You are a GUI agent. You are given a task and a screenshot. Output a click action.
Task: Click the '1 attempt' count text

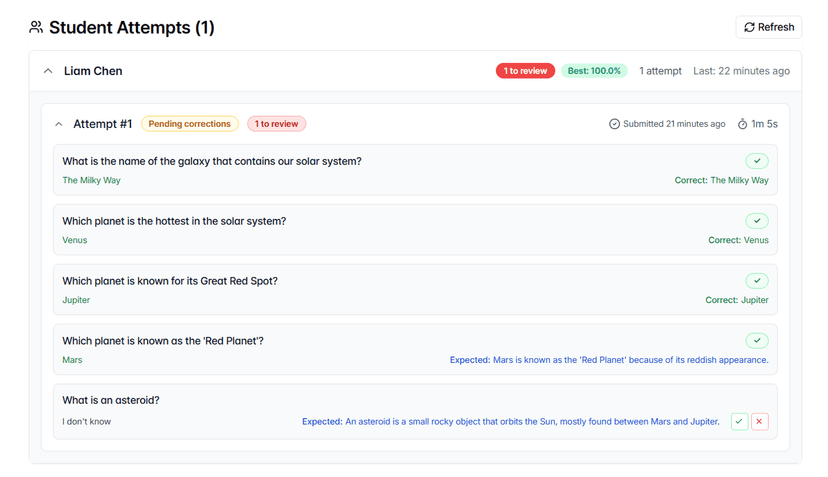click(x=660, y=71)
